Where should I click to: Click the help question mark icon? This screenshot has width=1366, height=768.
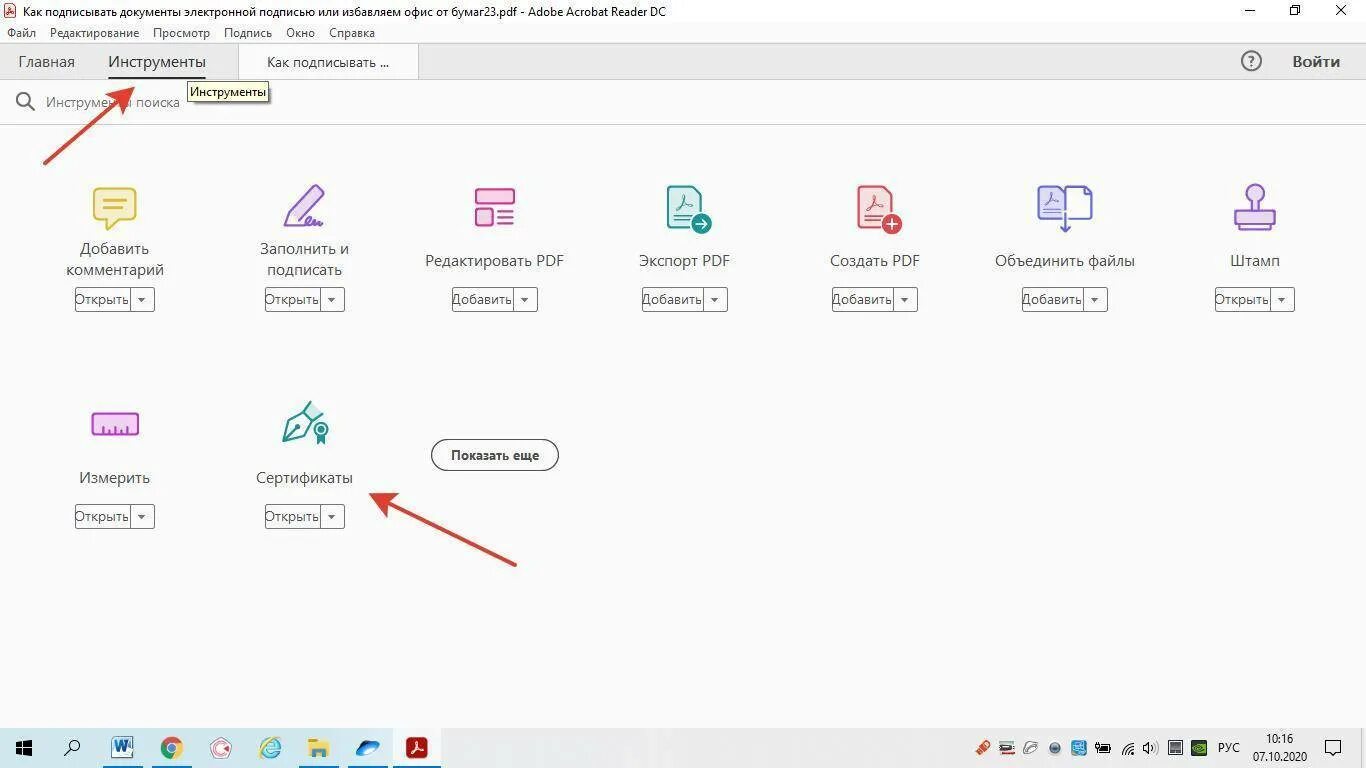pos(1251,61)
